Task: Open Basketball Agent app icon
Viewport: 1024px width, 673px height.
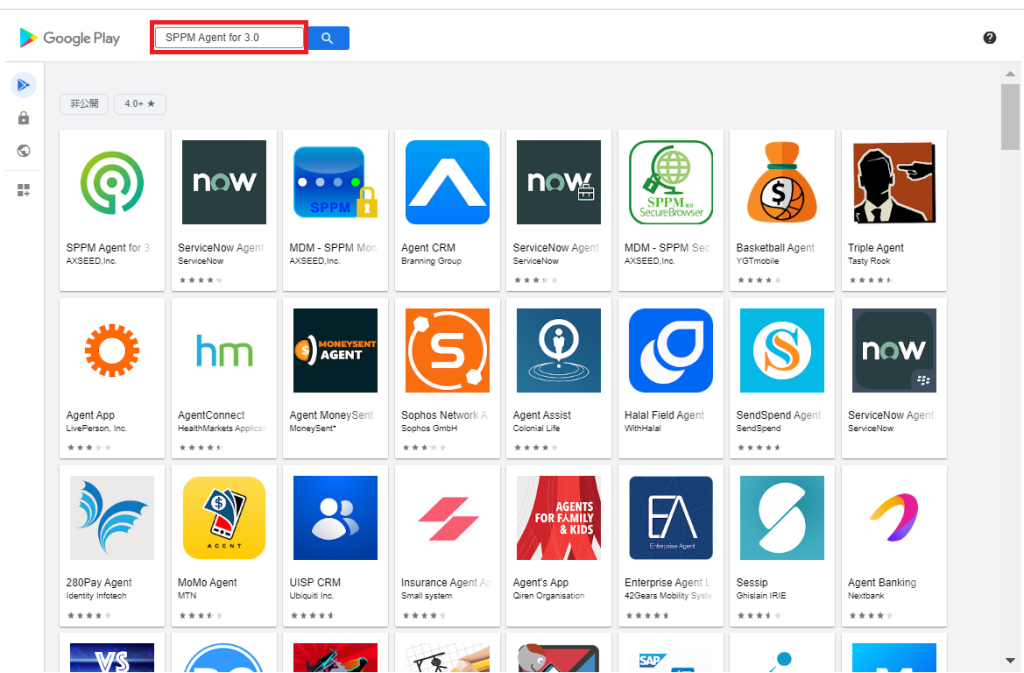Action: click(x=782, y=182)
